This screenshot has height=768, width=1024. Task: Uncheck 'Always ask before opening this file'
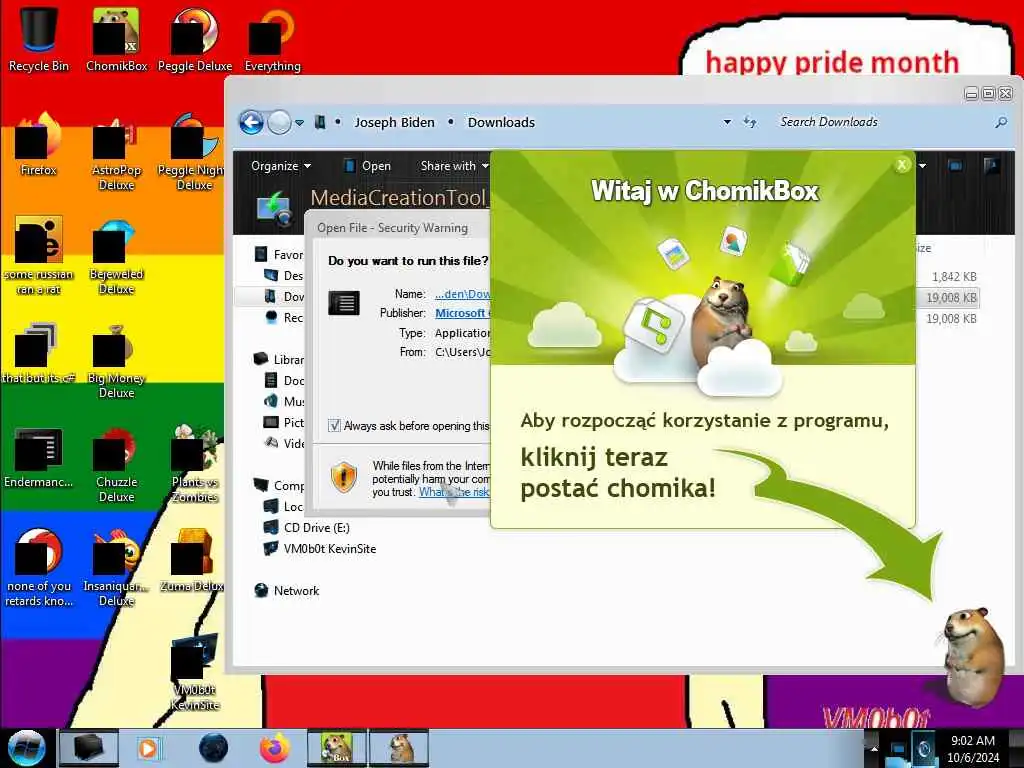tap(334, 426)
